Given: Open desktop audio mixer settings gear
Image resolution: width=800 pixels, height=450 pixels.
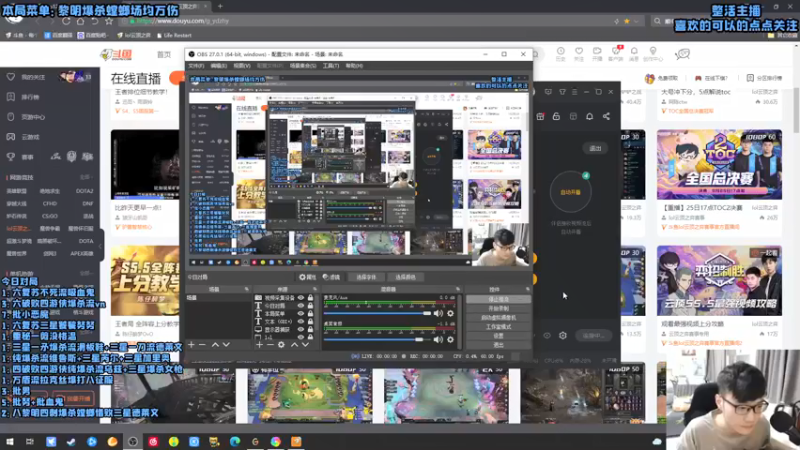Looking at the screenshot, I should pyautogui.click(x=451, y=339).
